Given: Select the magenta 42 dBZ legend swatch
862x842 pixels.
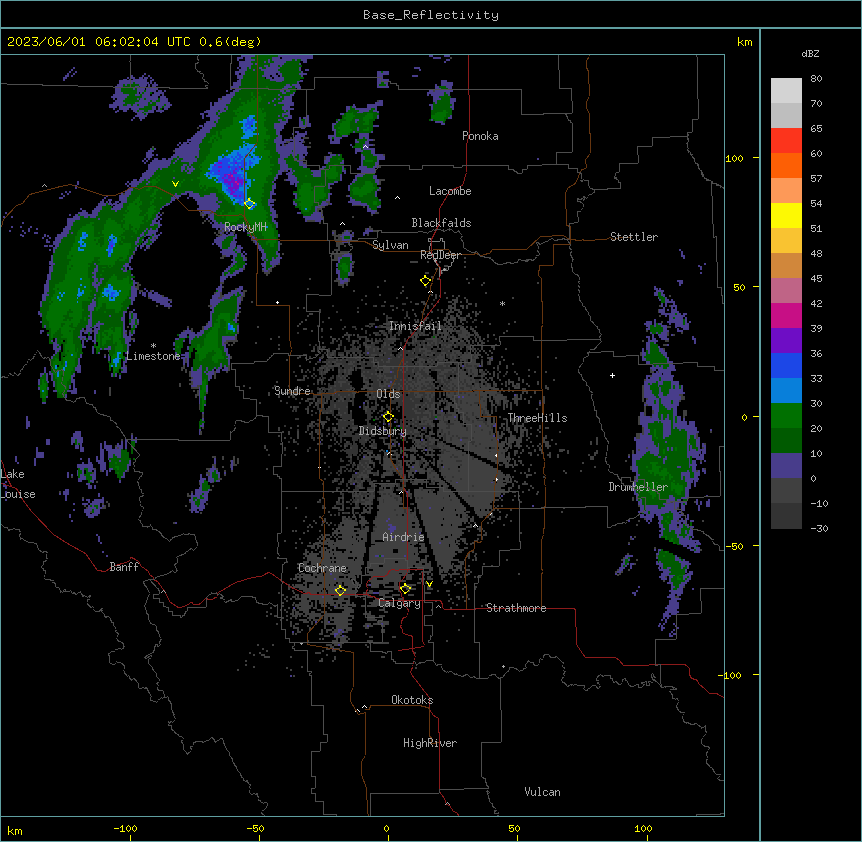Looking at the screenshot, I should (786, 315).
